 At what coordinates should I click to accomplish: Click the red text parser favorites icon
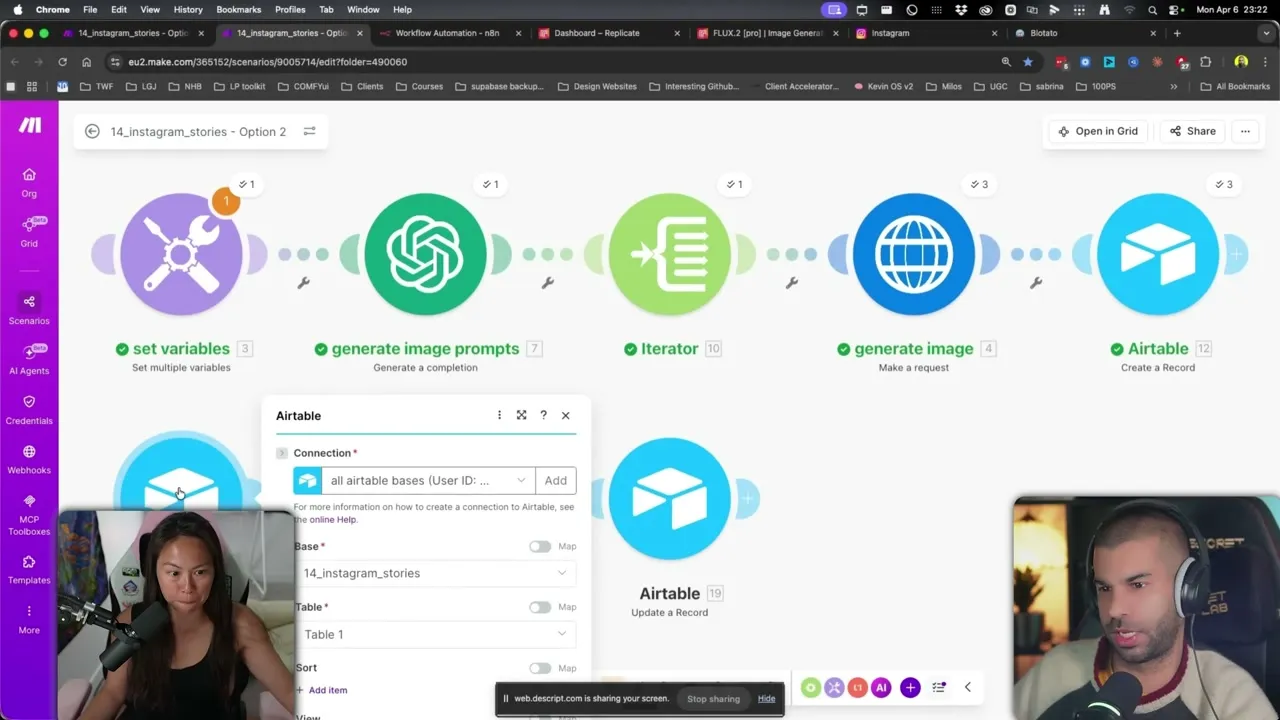(857, 687)
